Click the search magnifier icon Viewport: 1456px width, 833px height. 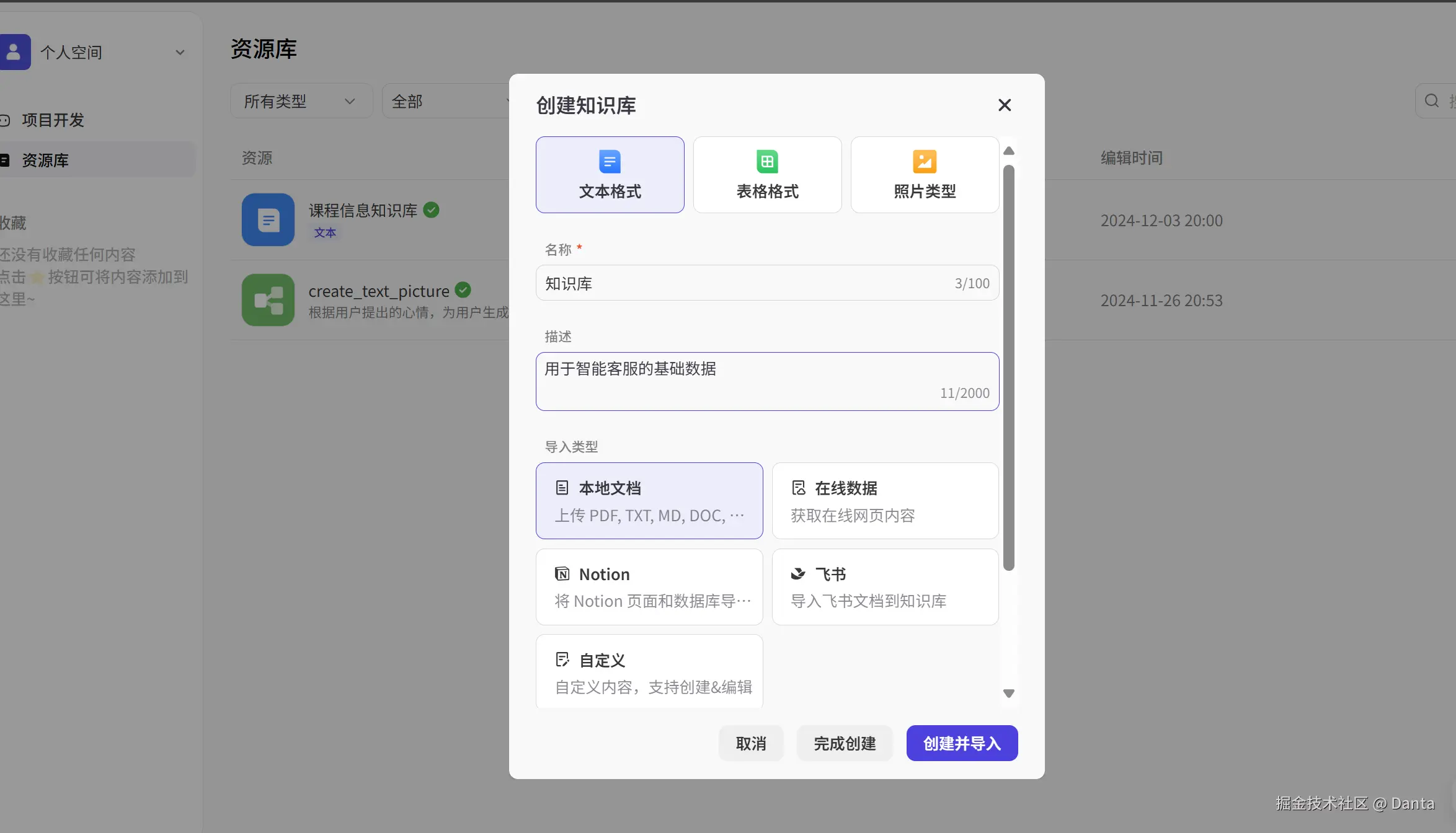[x=1431, y=101]
